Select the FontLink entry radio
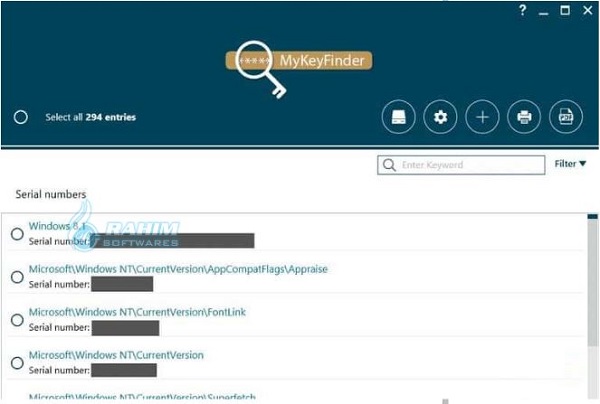The height and width of the screenshot is (404, 600). click(x=17, y=319)
